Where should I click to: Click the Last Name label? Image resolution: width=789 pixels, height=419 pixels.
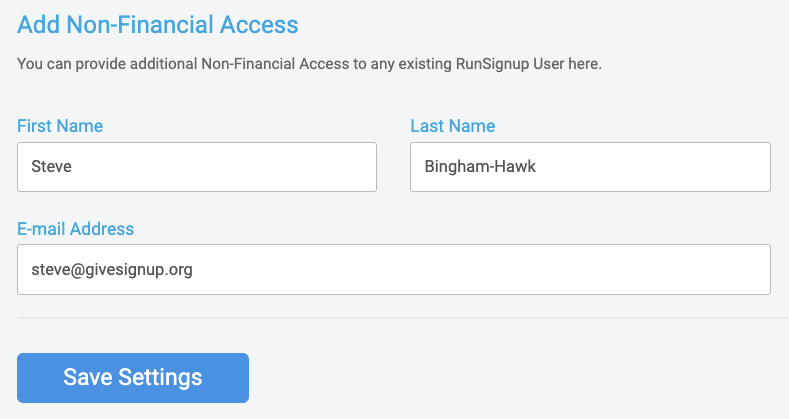click(452, 126)
